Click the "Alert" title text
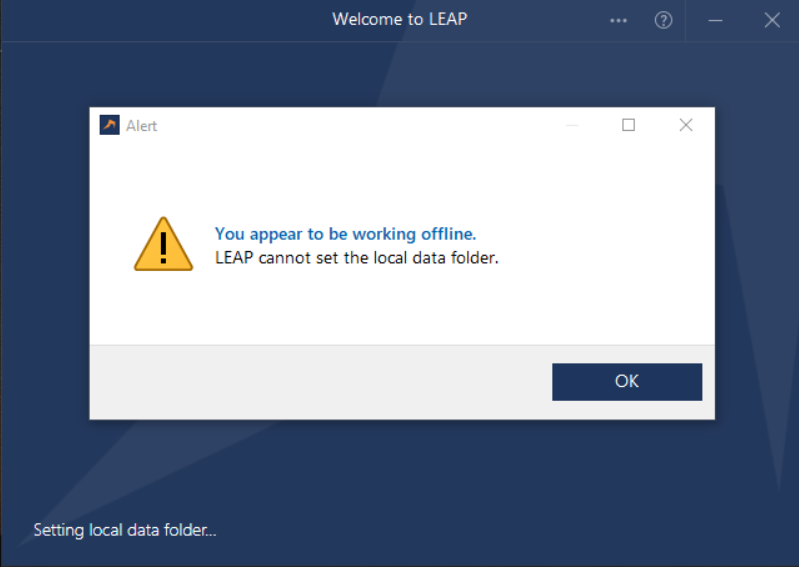Image resolution: width=799 pixels, height=567 pixels. coord(141,126)
